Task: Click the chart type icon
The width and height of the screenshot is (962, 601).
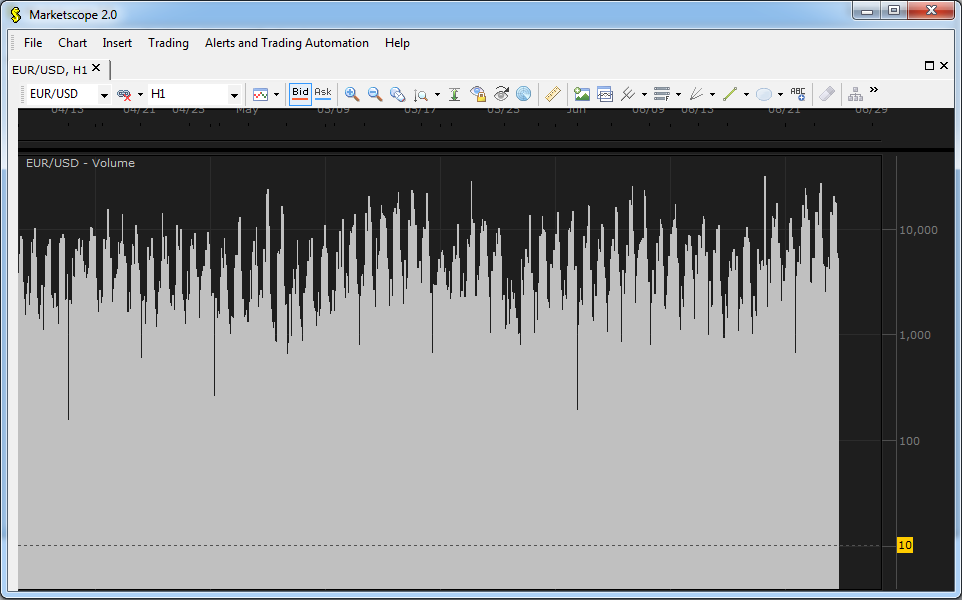Action: [x=261, y=94]
